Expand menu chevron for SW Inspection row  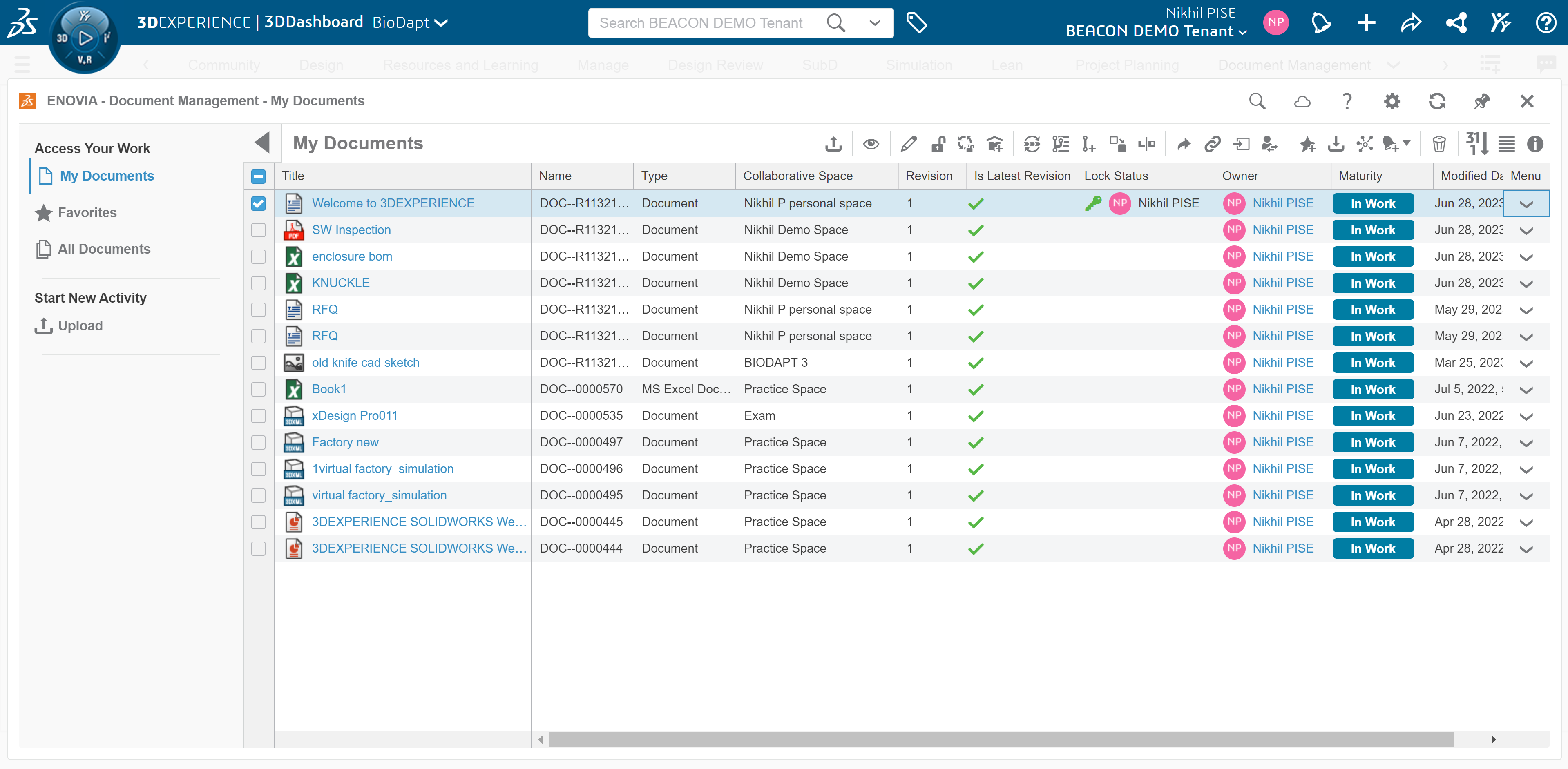[x=1526, y=231]
